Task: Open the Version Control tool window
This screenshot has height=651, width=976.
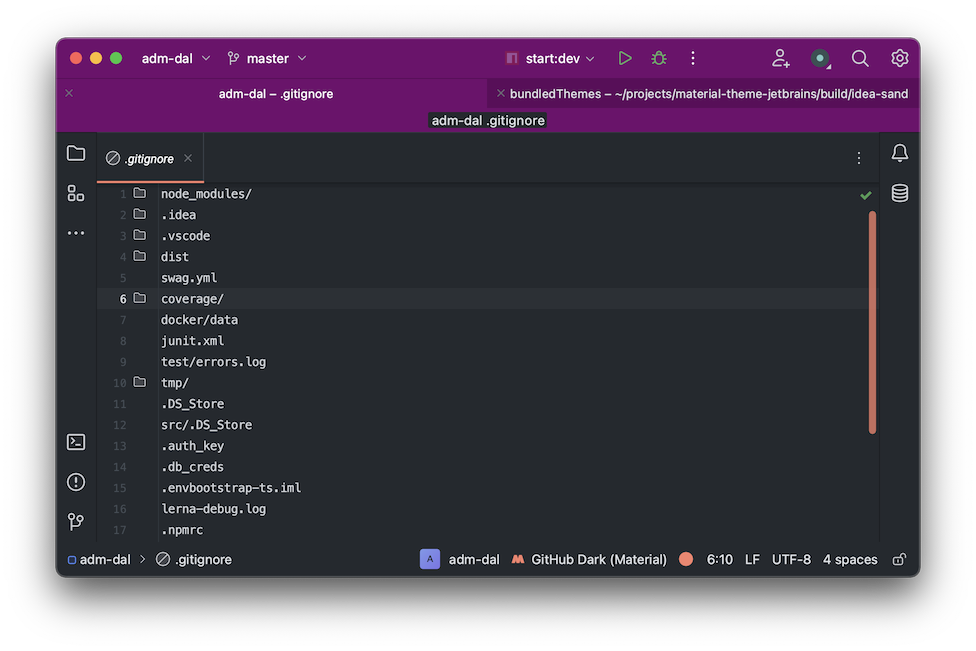Action: click(x=75, y=521)
